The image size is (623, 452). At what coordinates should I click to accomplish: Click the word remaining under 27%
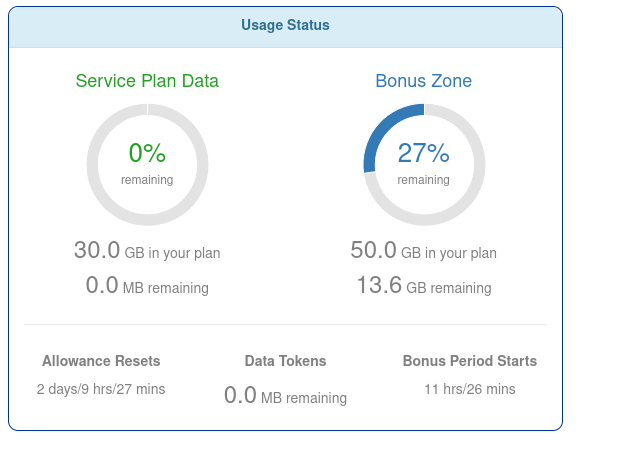point(423,180)
